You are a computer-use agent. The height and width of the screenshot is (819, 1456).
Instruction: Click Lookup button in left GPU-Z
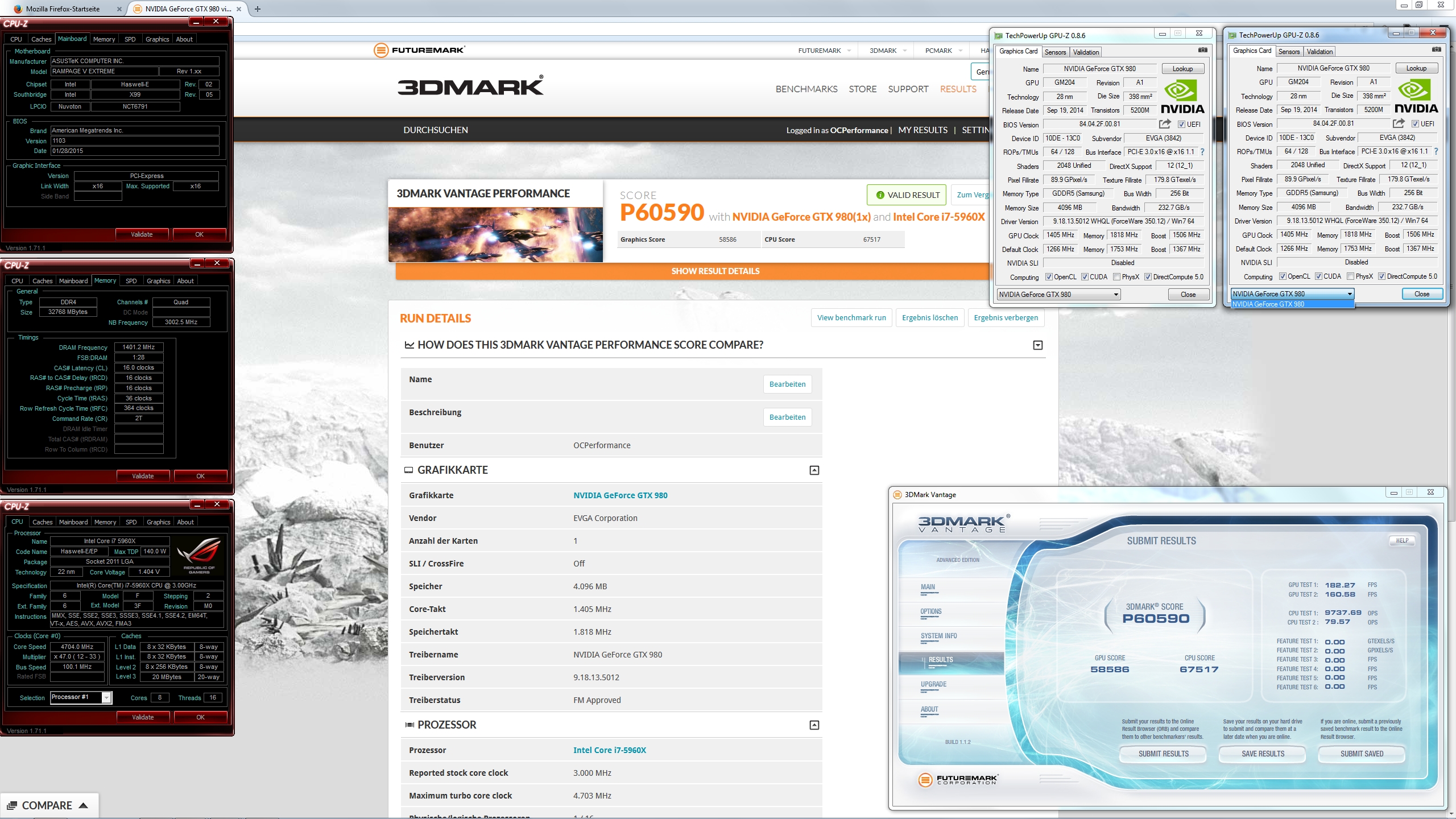pos(1182,69)
